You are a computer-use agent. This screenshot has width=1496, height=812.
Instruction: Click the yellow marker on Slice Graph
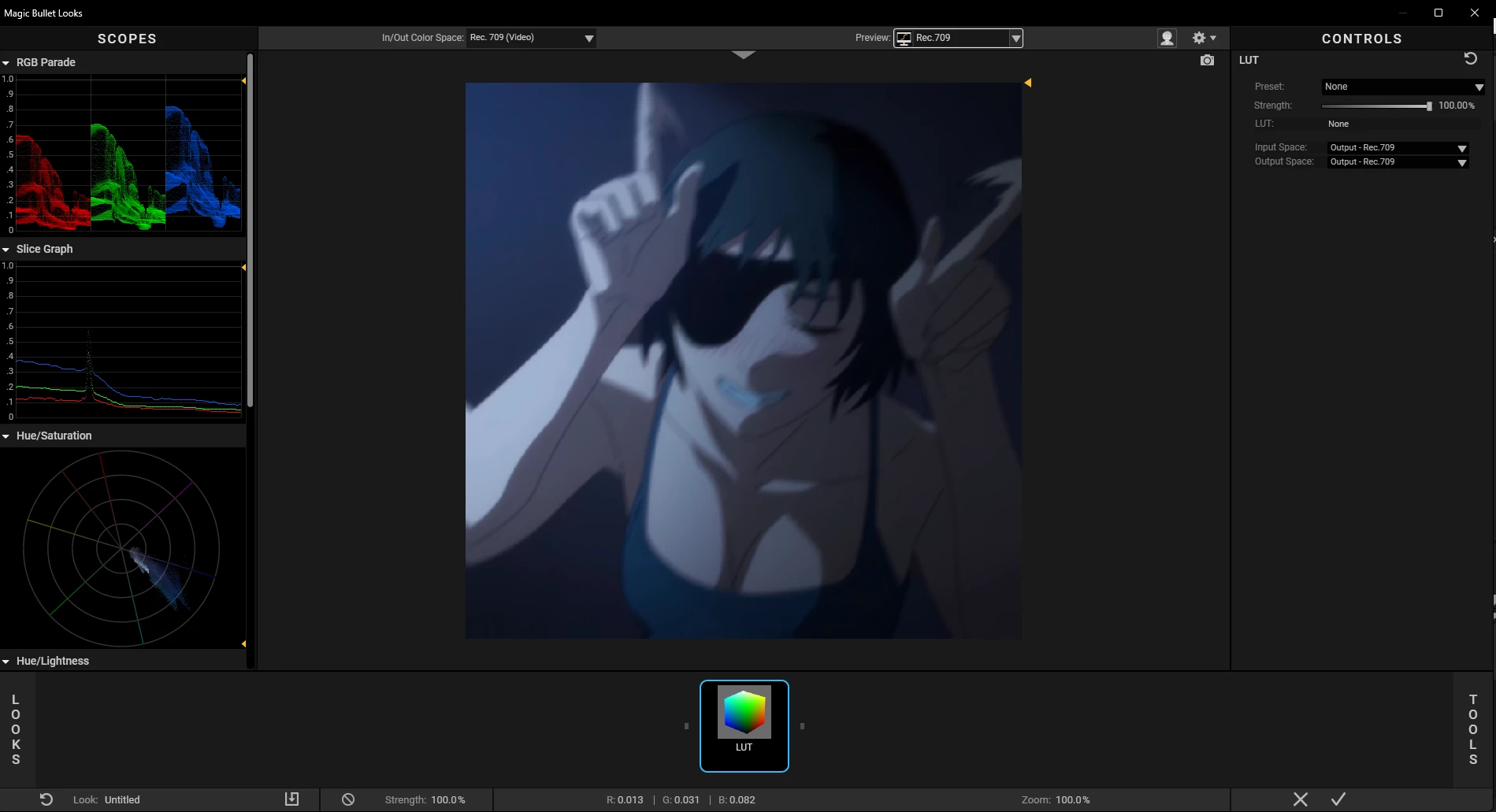[x=243, y=268]
